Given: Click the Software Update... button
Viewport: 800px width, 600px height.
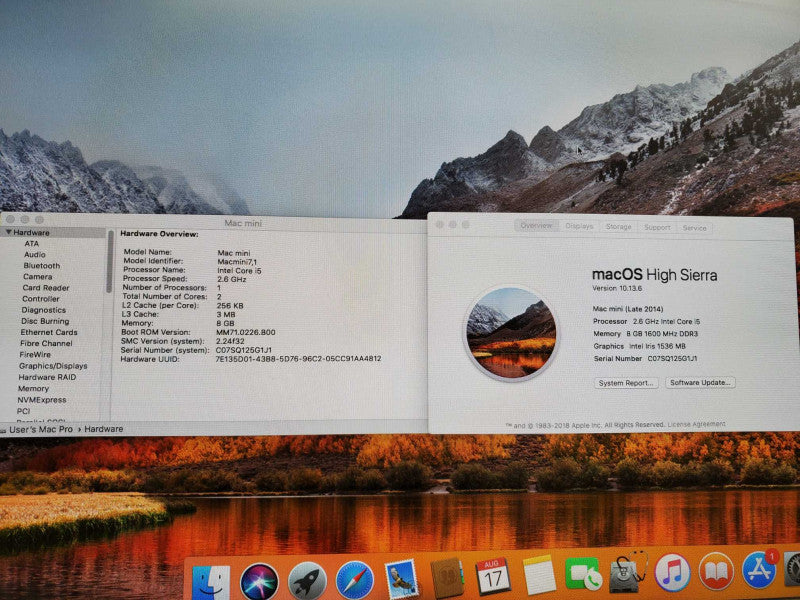Looking at the screenshot, I should [700, 382].
